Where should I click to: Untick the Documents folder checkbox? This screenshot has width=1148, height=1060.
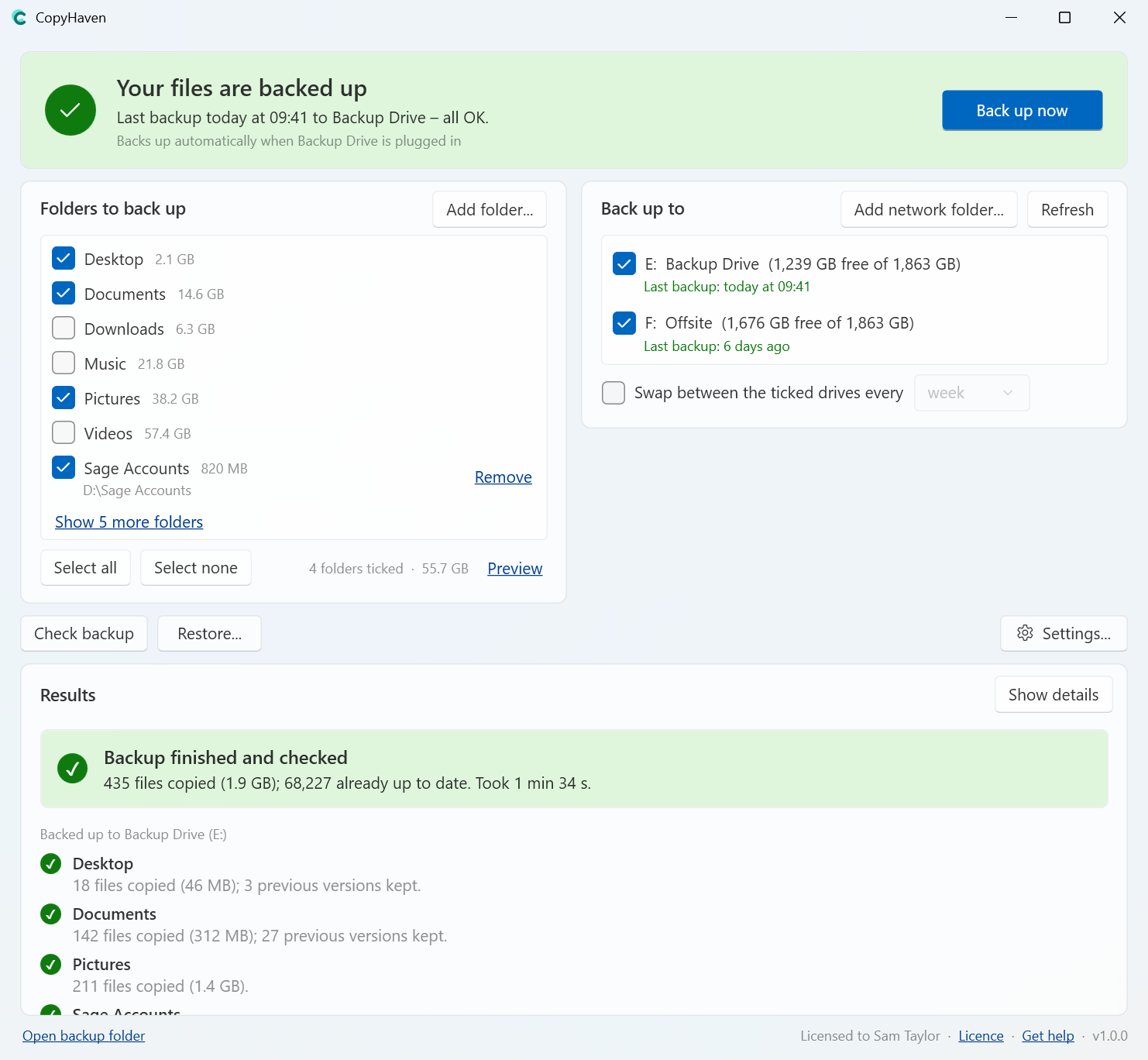click(64, 293)
